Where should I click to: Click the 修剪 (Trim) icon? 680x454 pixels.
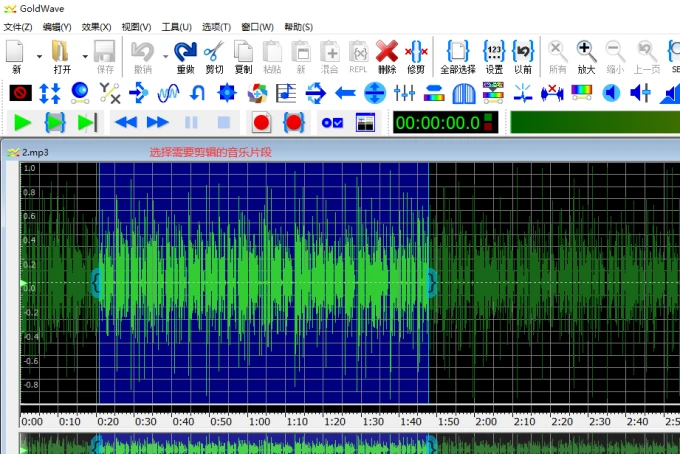(x=418, y=51)
